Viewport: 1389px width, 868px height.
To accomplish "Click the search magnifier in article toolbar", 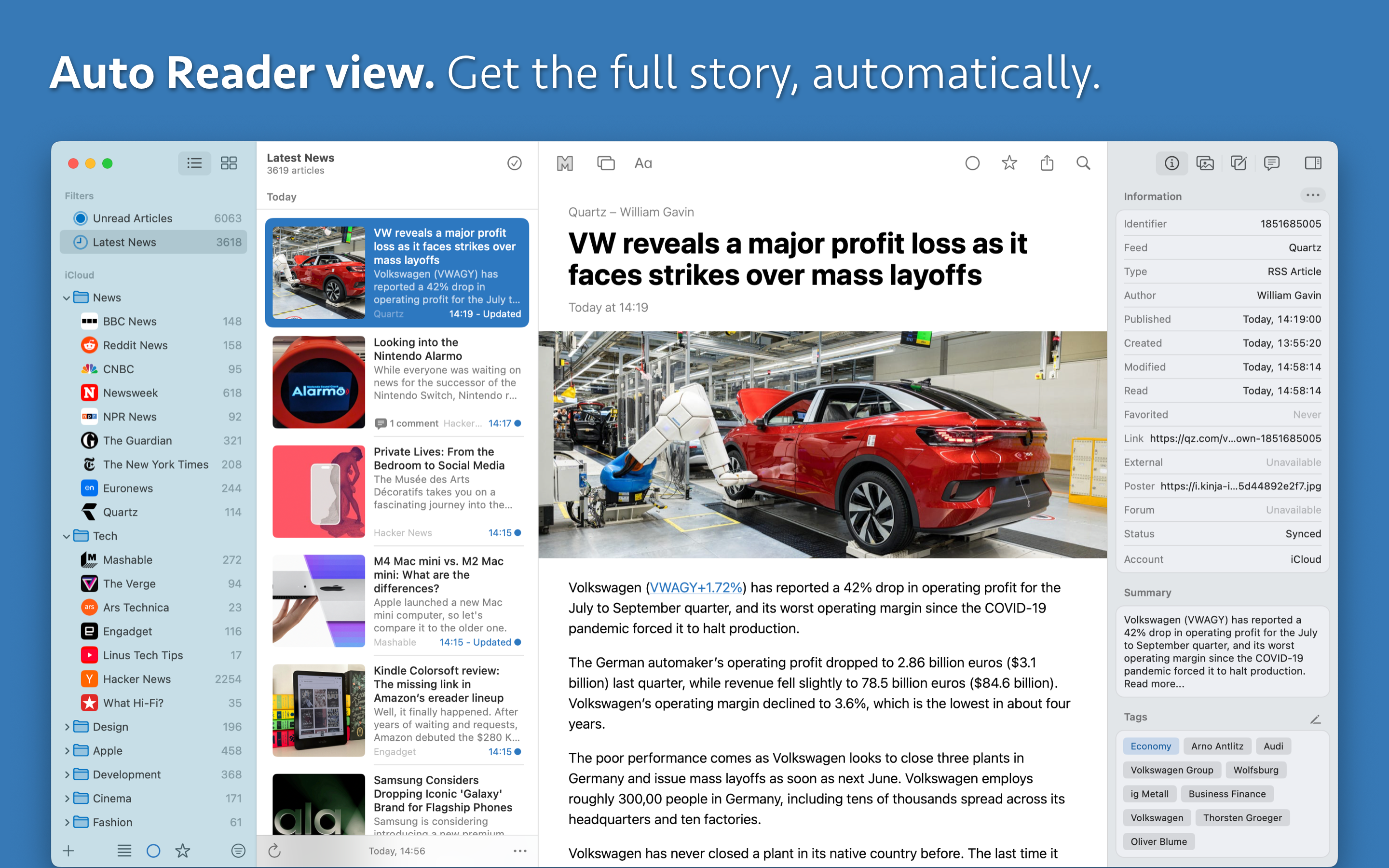I will click(1082, 163).
